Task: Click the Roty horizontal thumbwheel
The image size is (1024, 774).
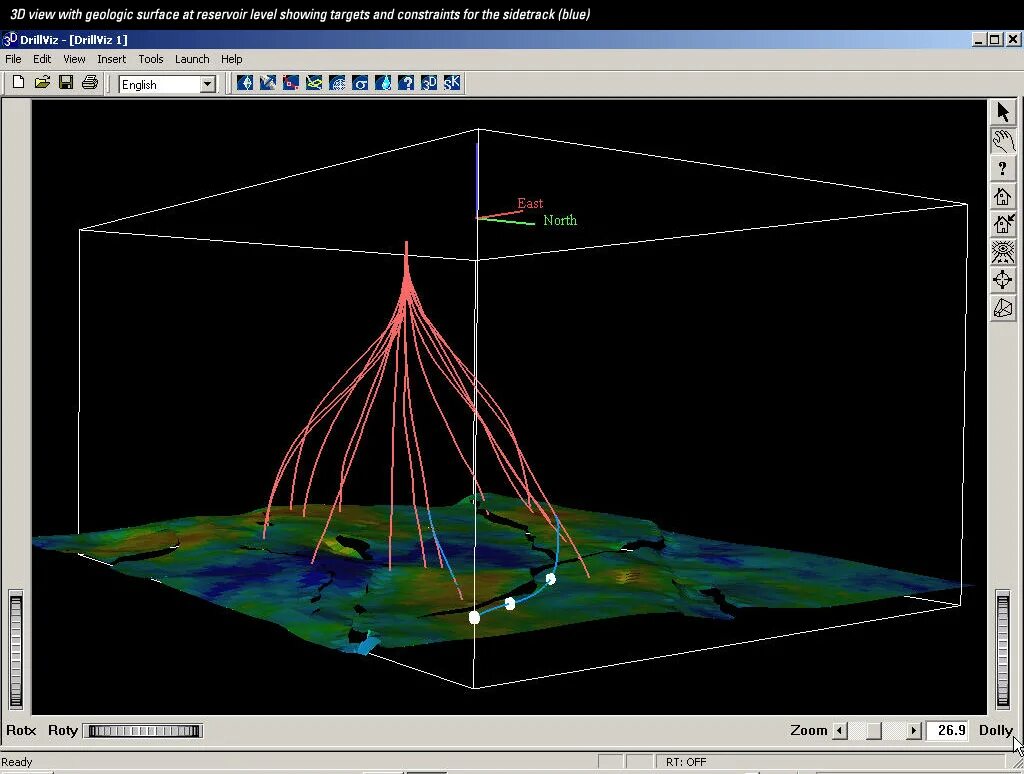Action: [144, 731]
